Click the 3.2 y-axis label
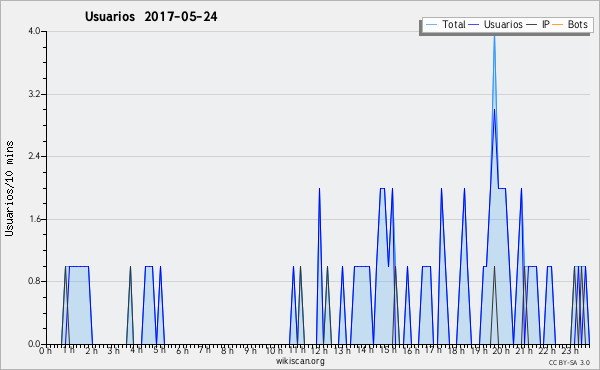Image resolution: width=600 pixels, height=370 pixels. tap(34, 94)
